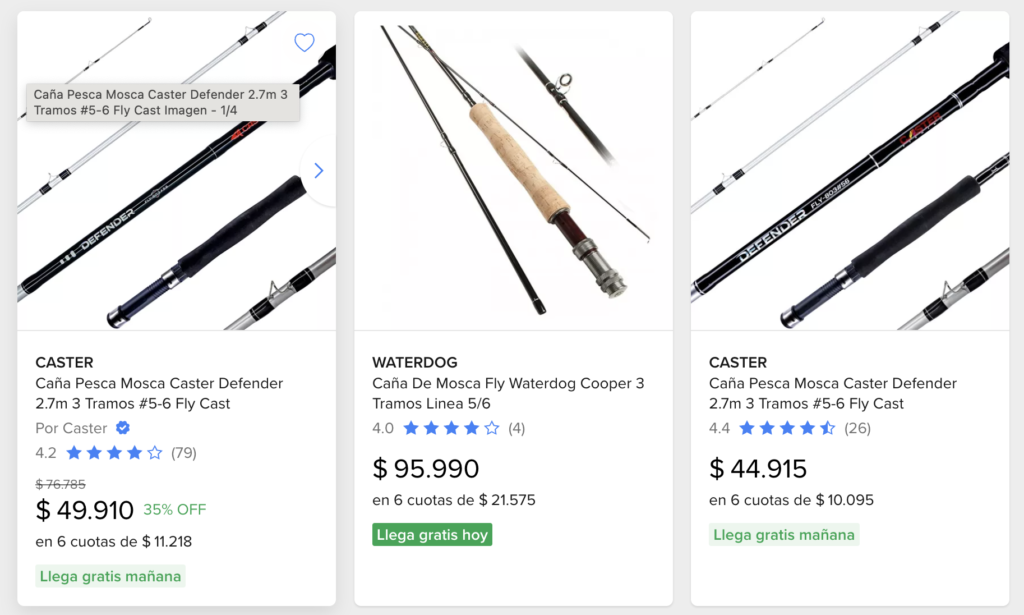This screenshot has width=1024, height=615.
Task: Open the Waterdog Cooper fly rod image
Action: [x=513, y=170]
